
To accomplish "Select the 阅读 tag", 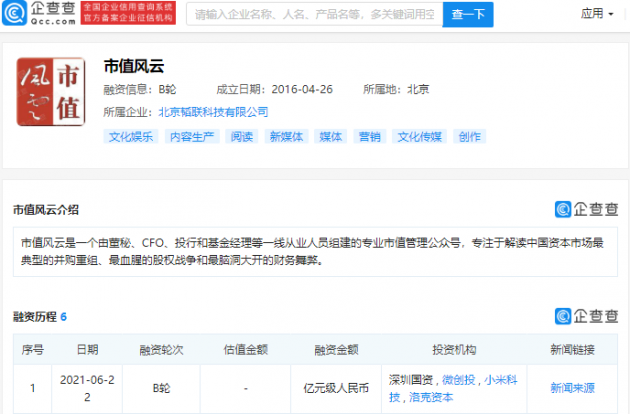I will (x=242, y=137).
